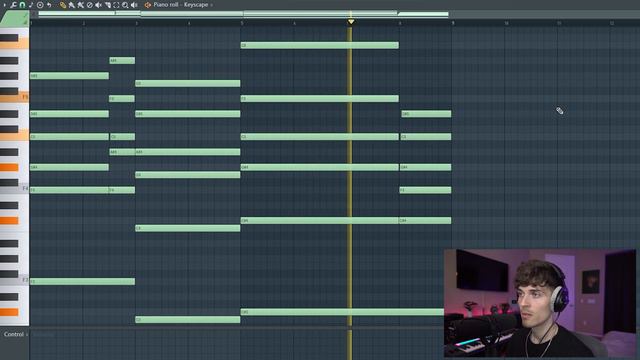Image resolution: width=640 pixels, height=360 pixels.
Task: Select the dashed-box Select tool
Action: tap(116, 5)
